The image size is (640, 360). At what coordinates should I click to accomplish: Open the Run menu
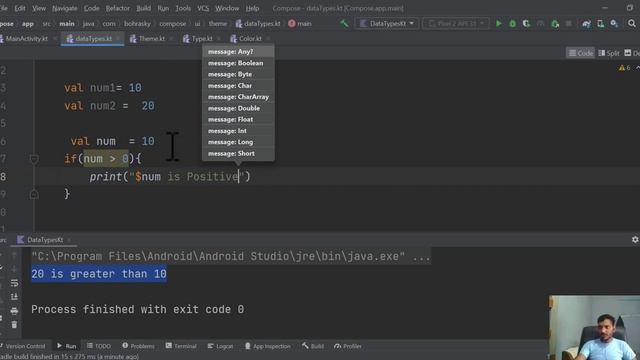point(163,8)
